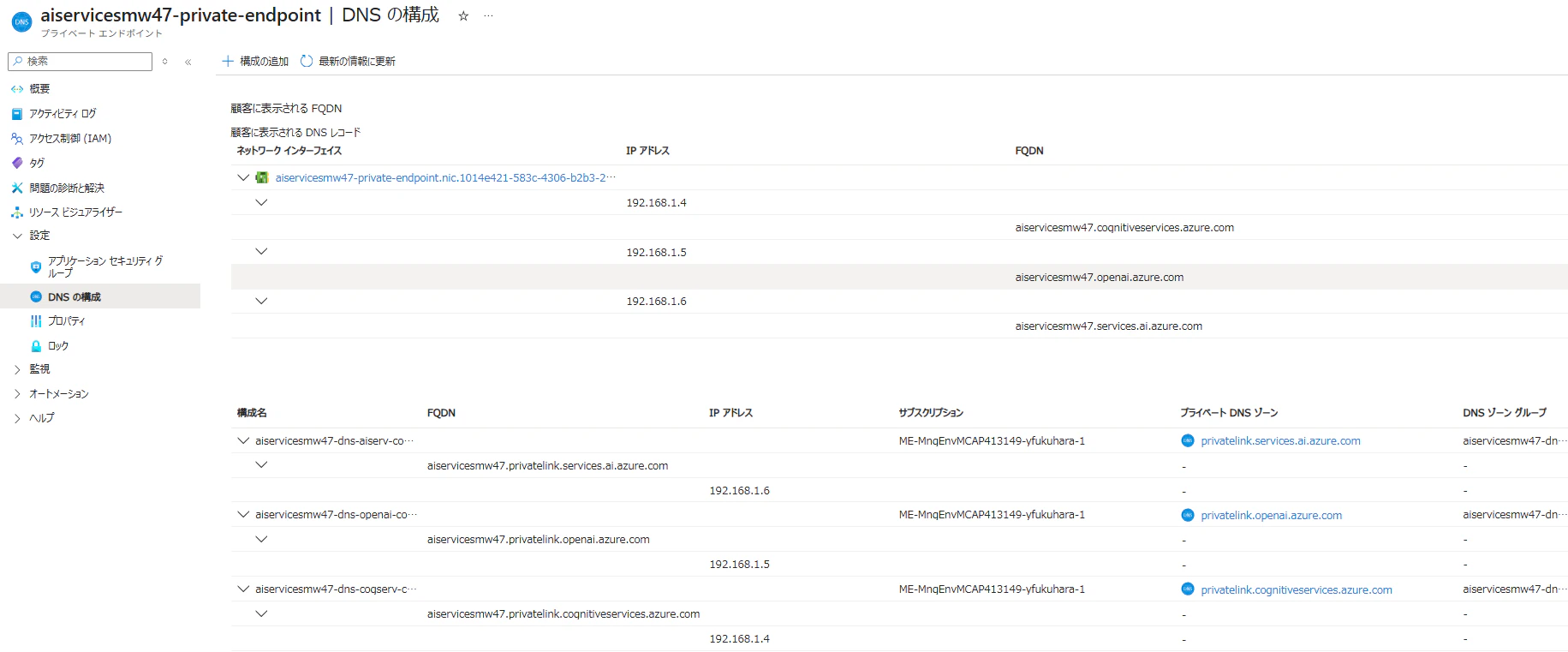Viewport: 1568px width, 652px height.
Task: Click the 検索 search field in sidebar
Action: tap(80, 62)
